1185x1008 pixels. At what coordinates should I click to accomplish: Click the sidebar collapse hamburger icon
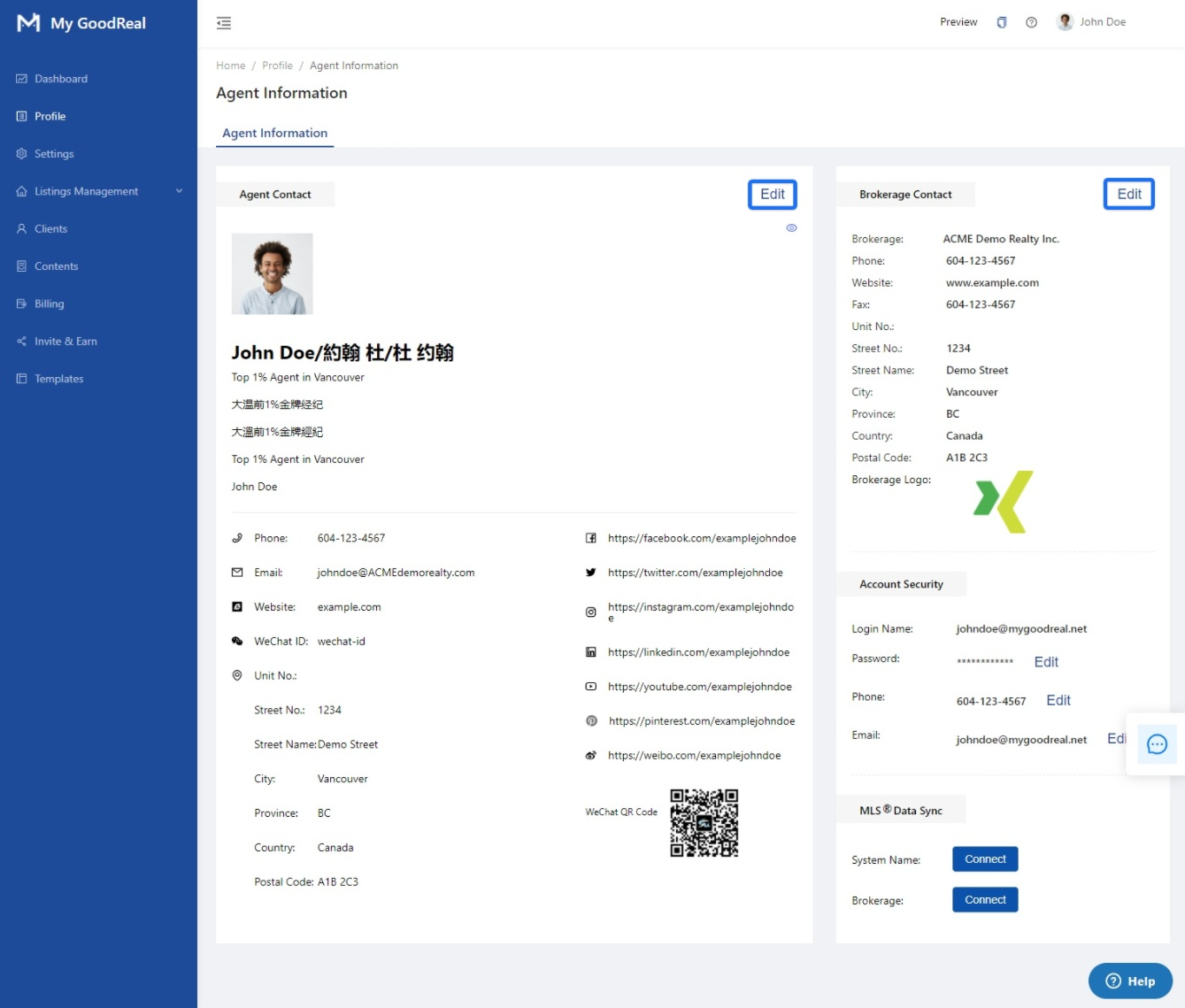point(224,23)
